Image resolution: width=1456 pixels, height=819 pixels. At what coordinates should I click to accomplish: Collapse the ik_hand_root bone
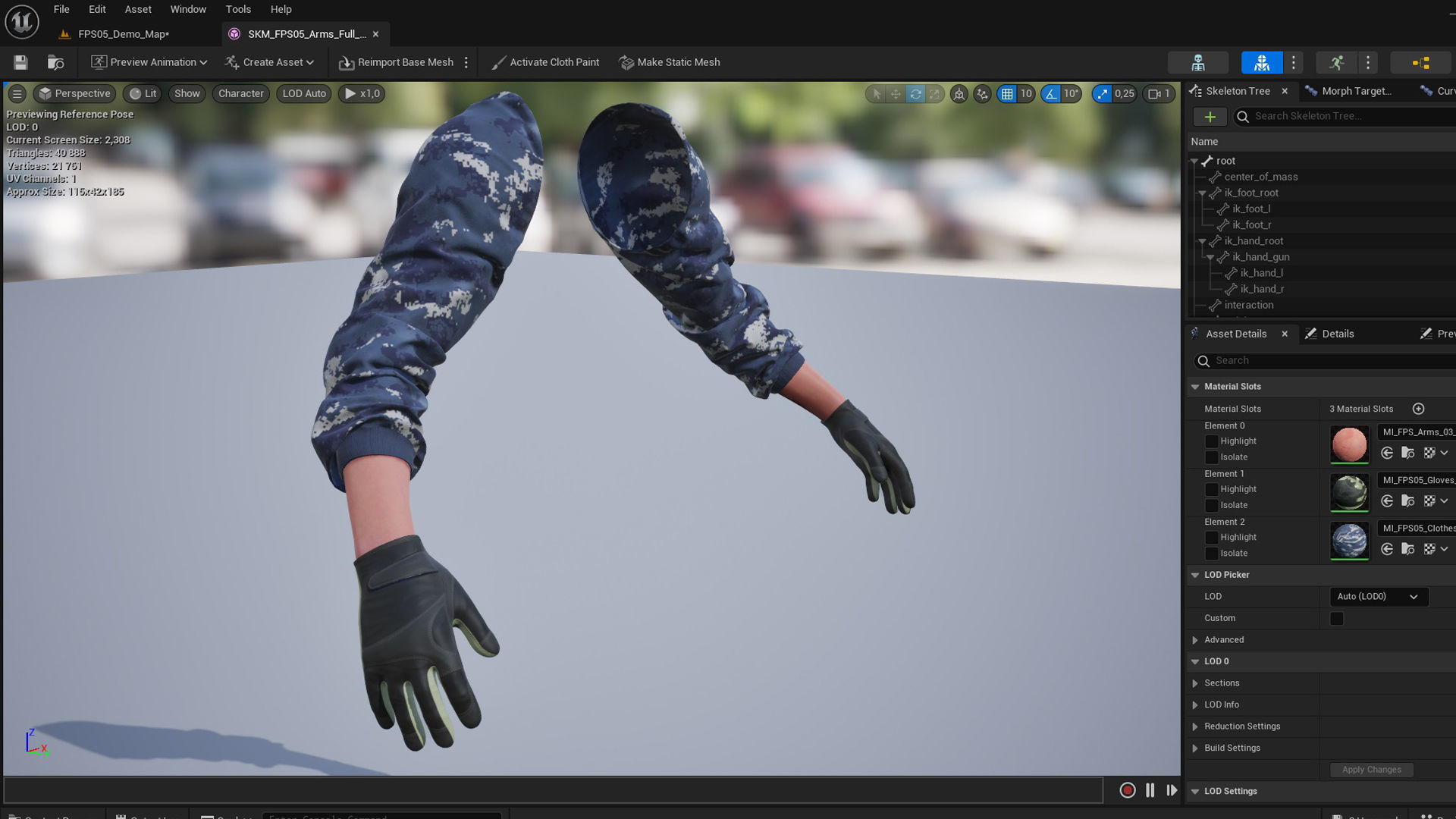(x=1202, y=241)
